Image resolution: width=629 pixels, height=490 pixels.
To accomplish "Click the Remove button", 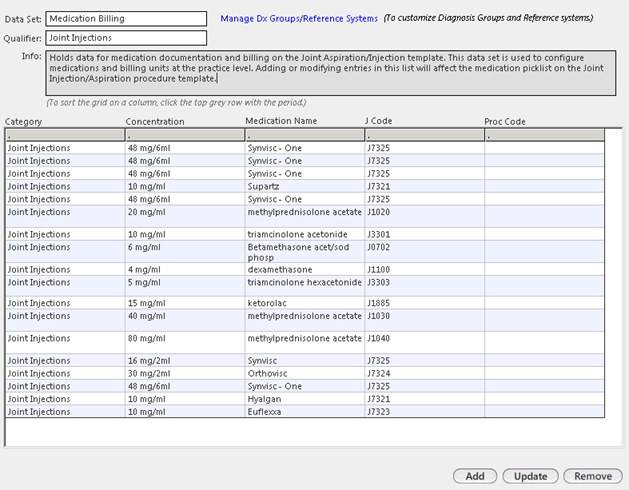I will [x=593, y=476].
